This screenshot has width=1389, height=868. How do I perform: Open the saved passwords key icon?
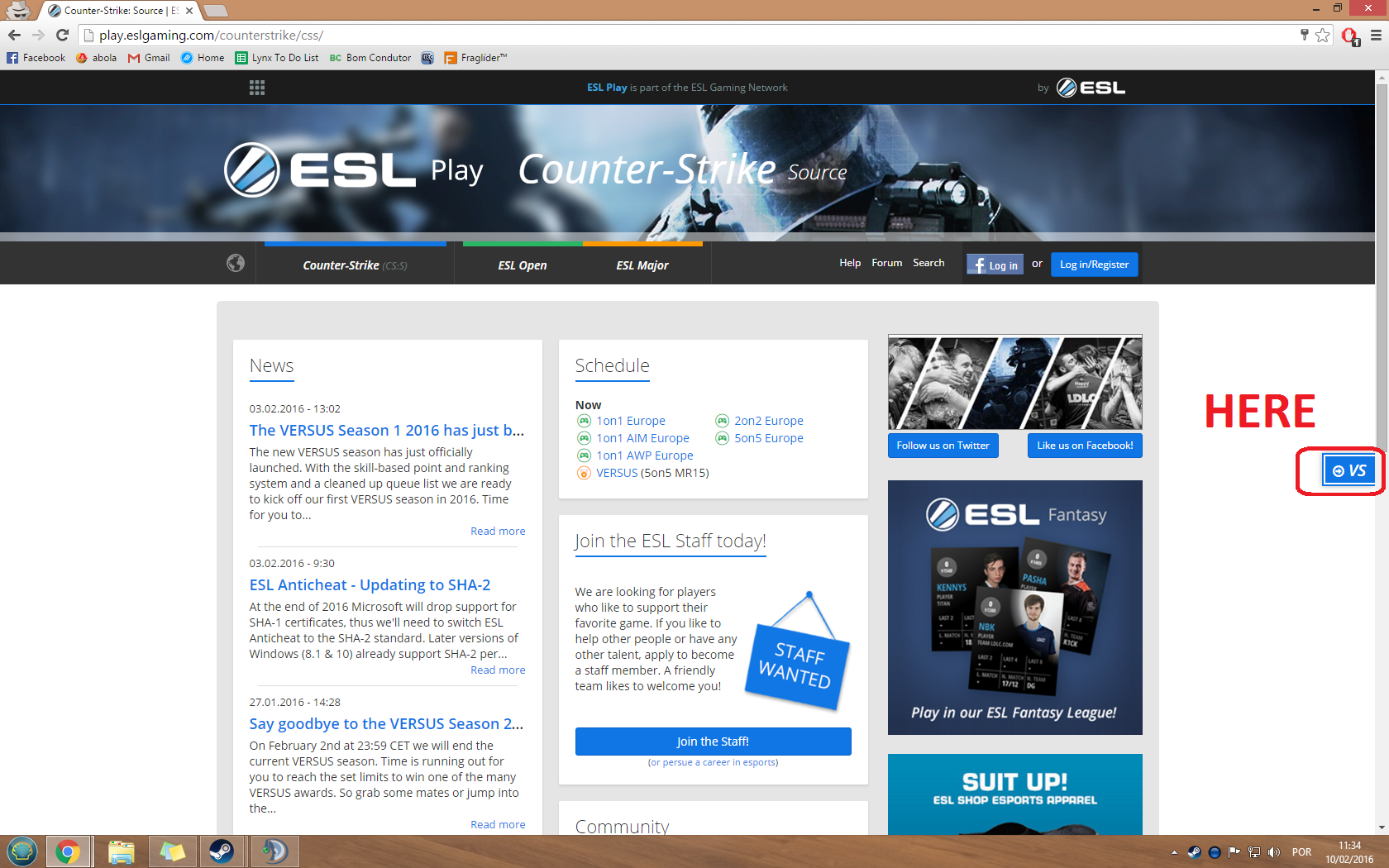click(1305, 35)
